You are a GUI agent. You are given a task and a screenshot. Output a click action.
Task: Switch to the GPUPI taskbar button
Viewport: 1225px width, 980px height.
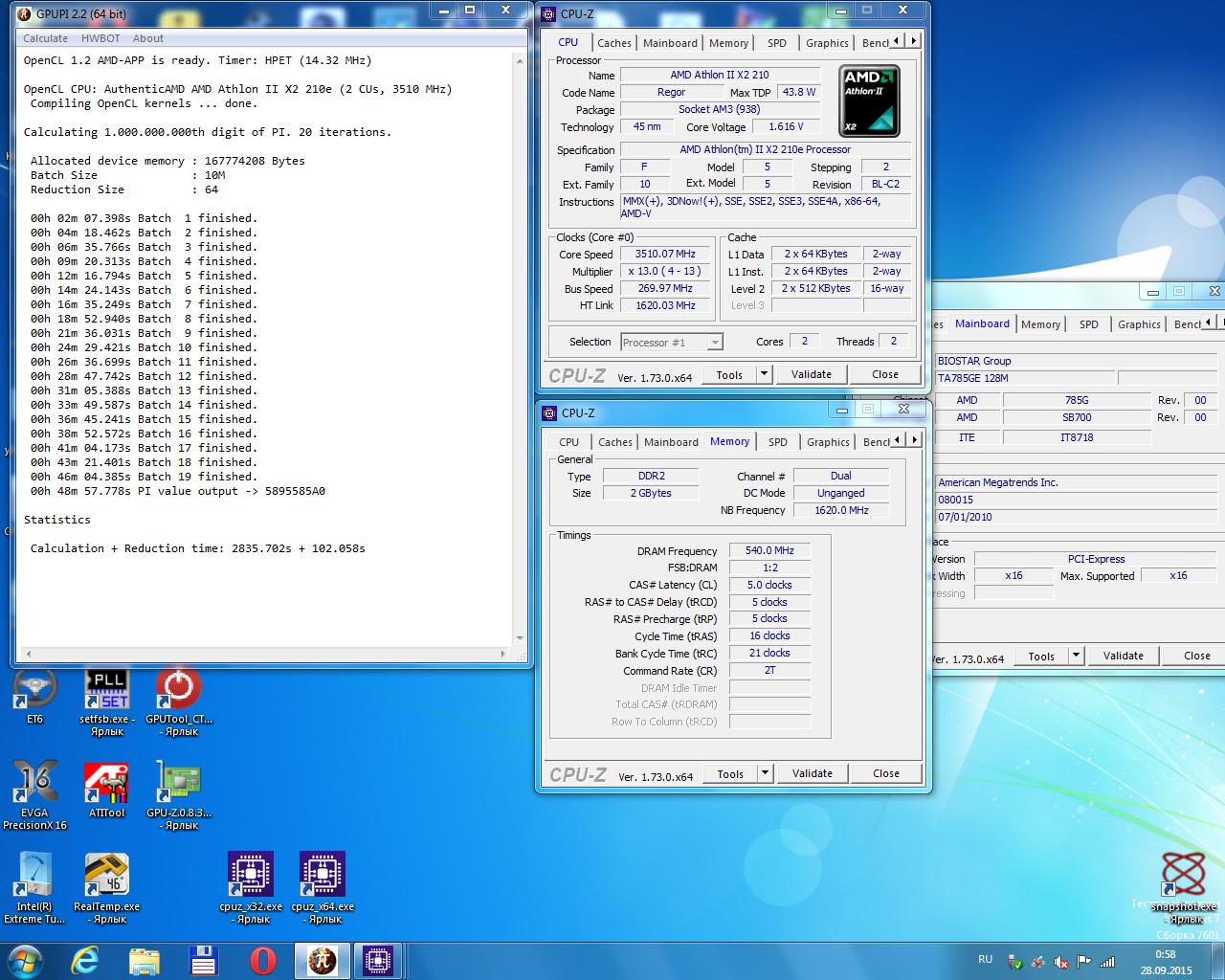[x=322, y=960]
